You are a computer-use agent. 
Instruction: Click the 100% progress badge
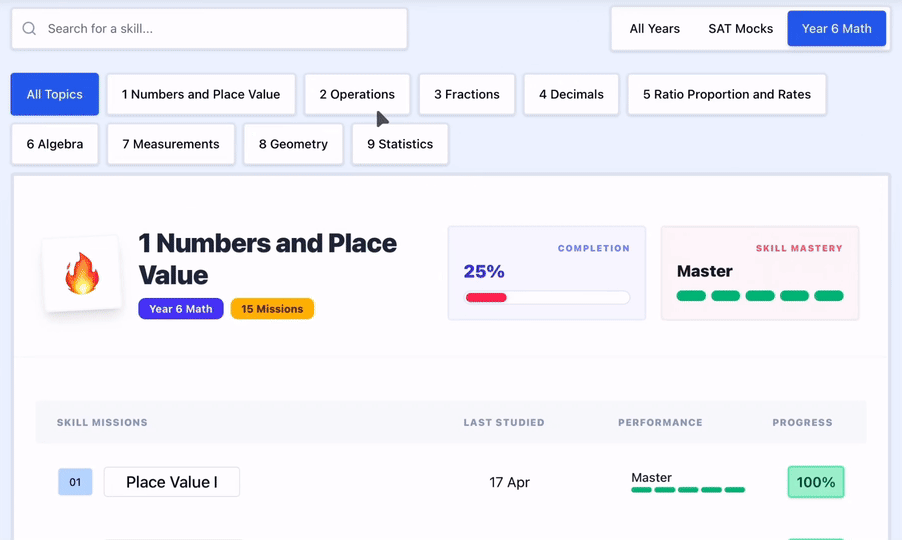click(816, 482)
